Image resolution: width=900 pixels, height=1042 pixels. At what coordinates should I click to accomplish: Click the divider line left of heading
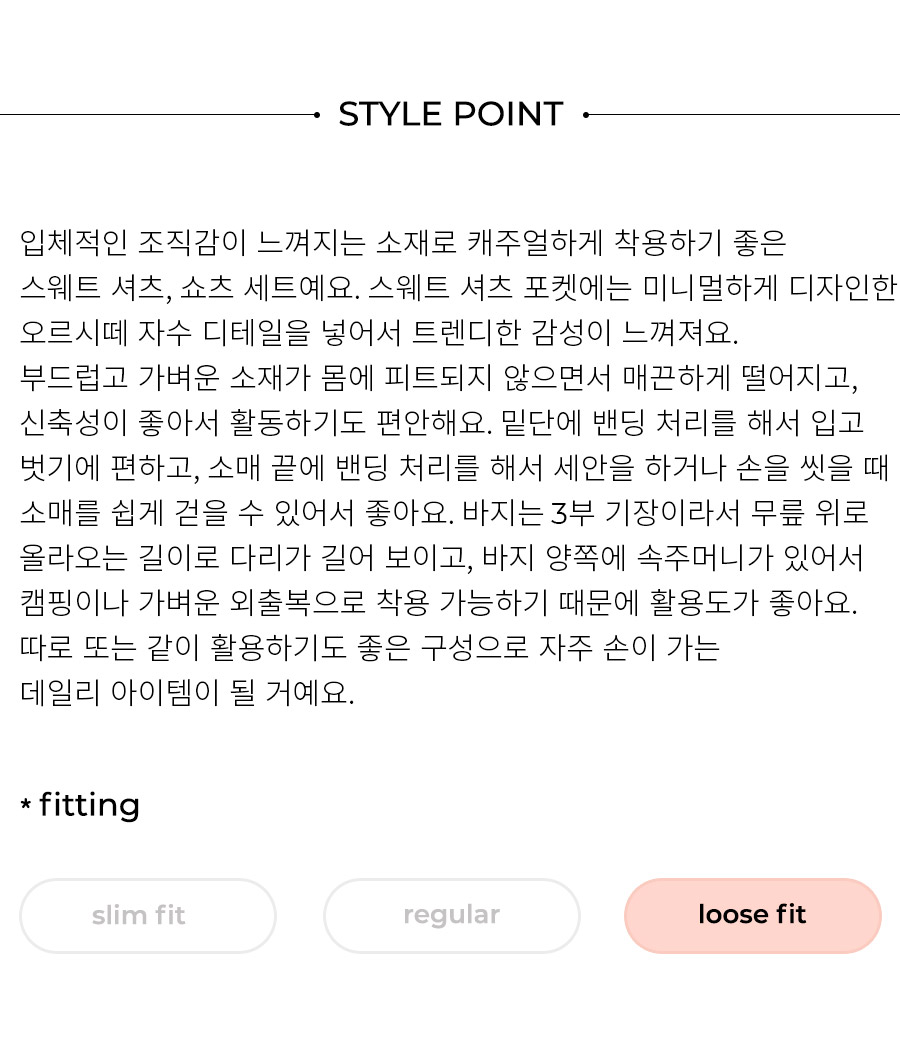click(157, 115)
